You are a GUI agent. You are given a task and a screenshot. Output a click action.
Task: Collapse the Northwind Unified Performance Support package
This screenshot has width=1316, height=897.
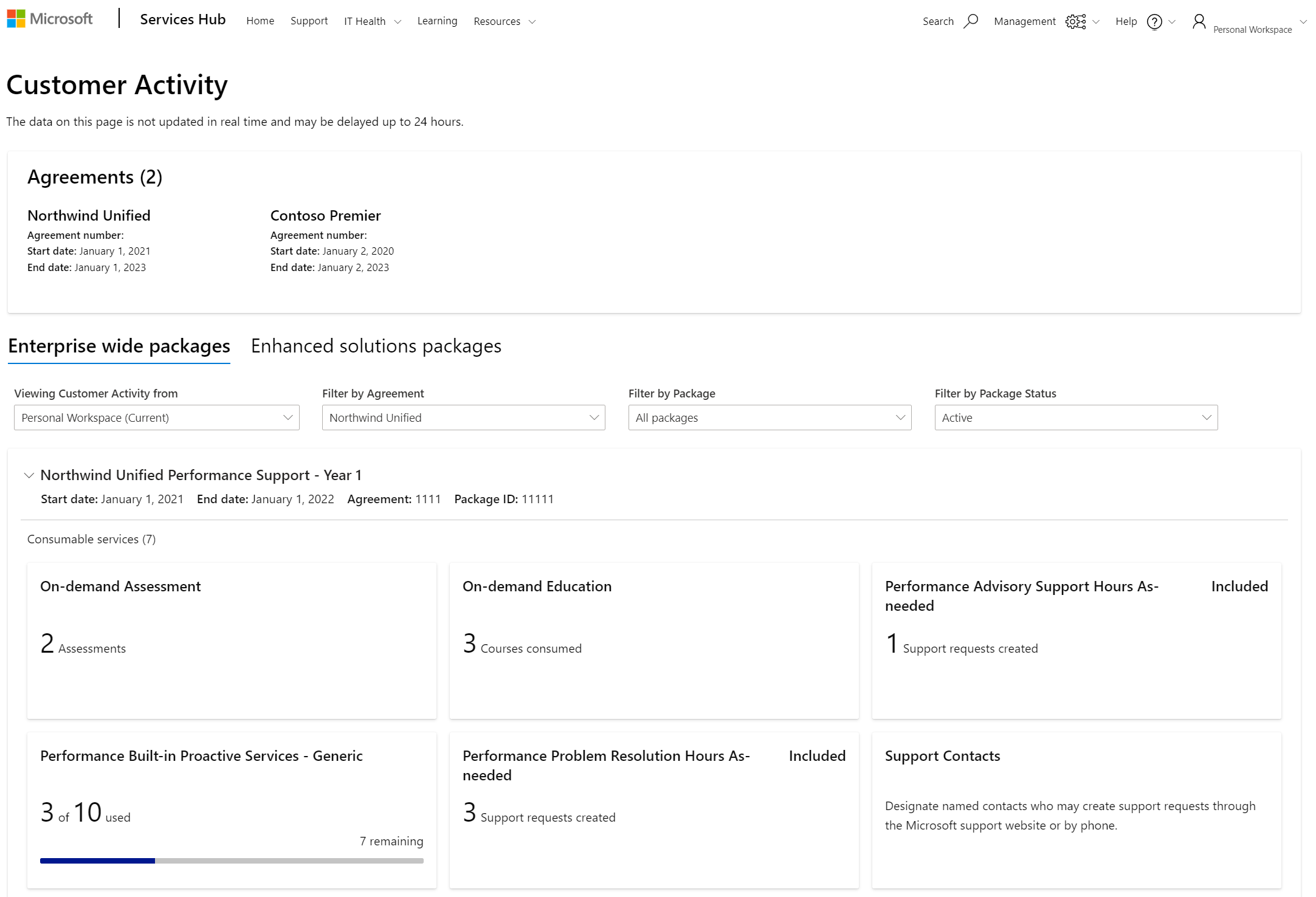tap(28, 474)
